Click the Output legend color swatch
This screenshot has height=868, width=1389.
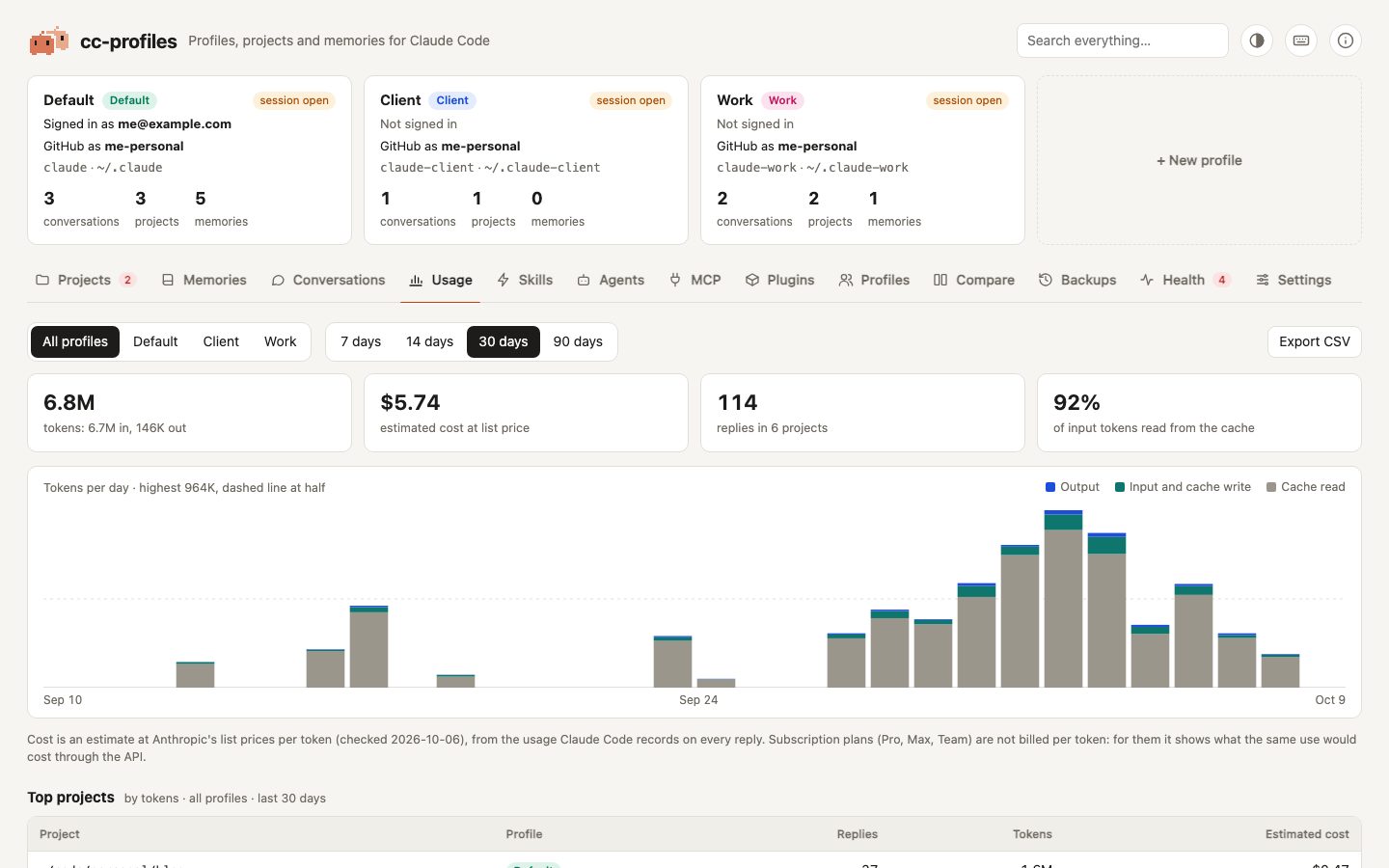click(1050, 487)
